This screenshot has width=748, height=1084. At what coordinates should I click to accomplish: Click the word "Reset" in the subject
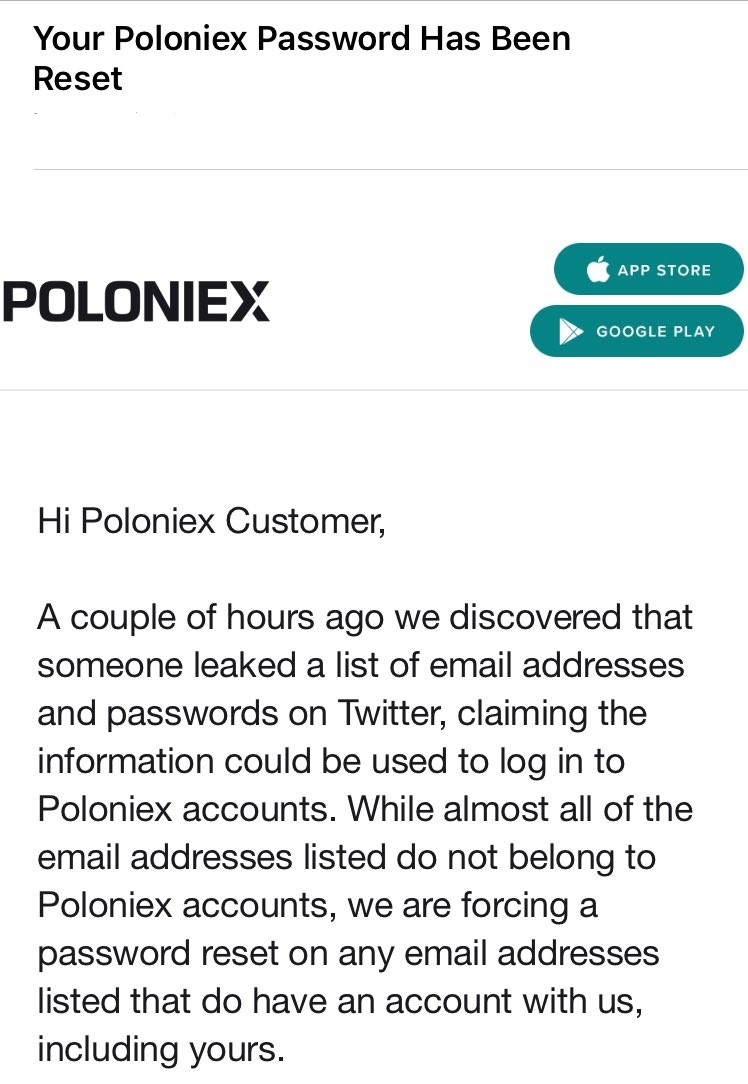[x=78, y=79]
